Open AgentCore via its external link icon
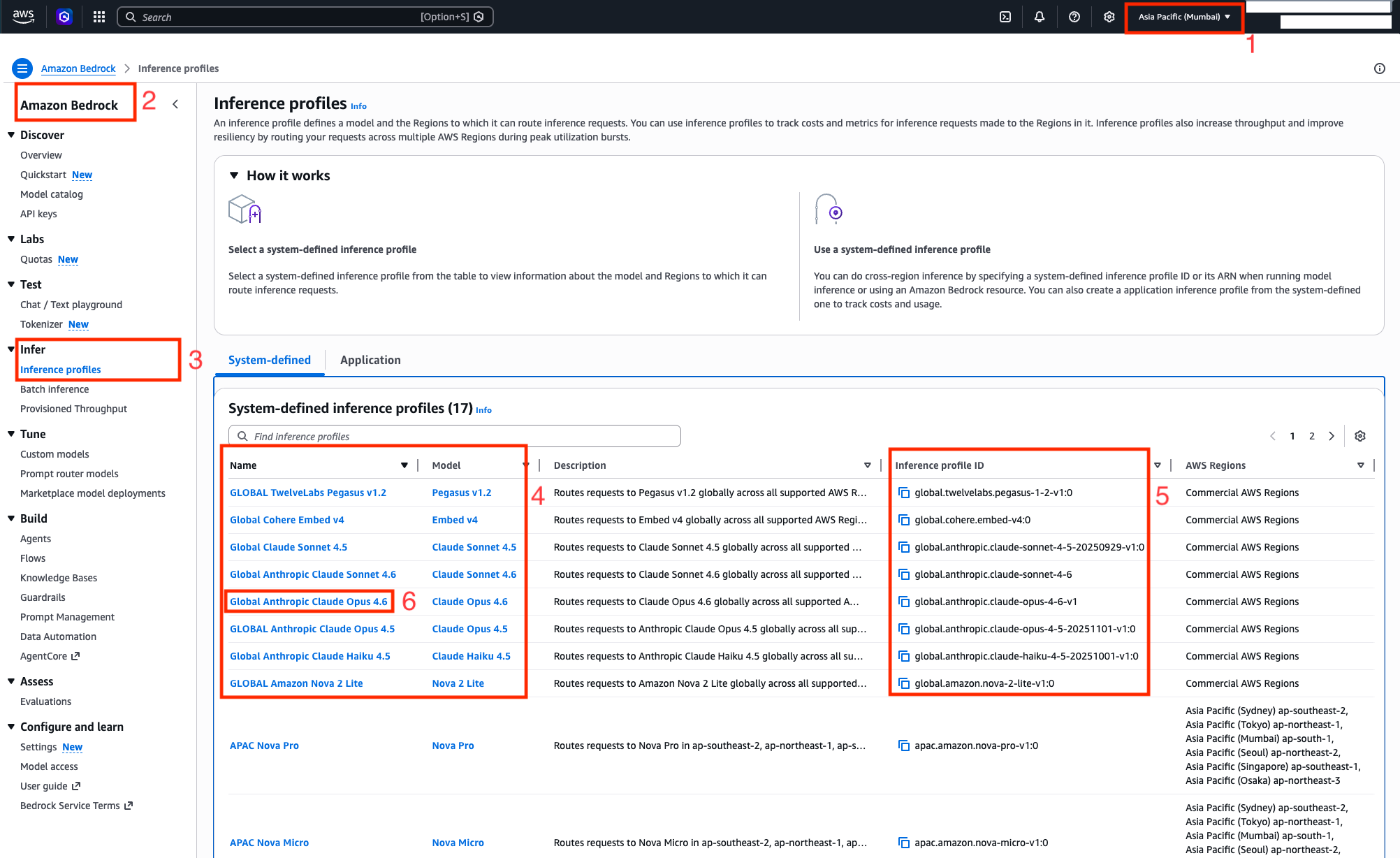1400x858 pixels. [75, 656]
